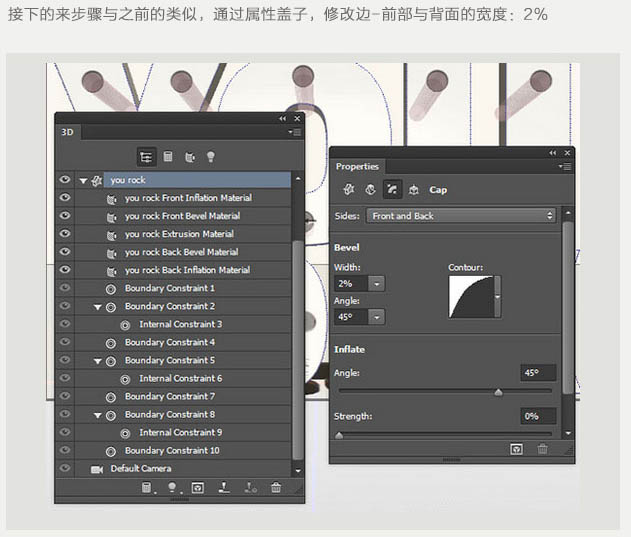Click the Filter By Meshes icon

pyautogui.click(x=168, y=156)
